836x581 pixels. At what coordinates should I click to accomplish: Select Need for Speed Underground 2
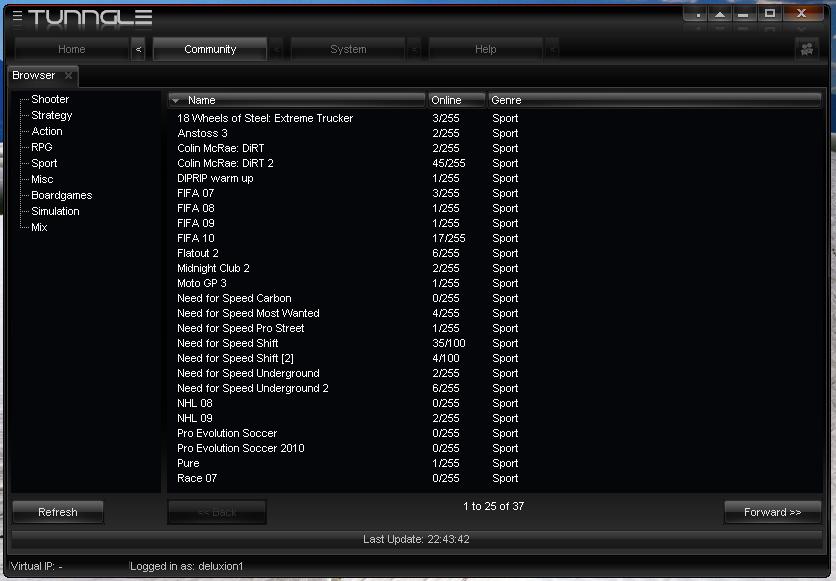tap(495, 388)
